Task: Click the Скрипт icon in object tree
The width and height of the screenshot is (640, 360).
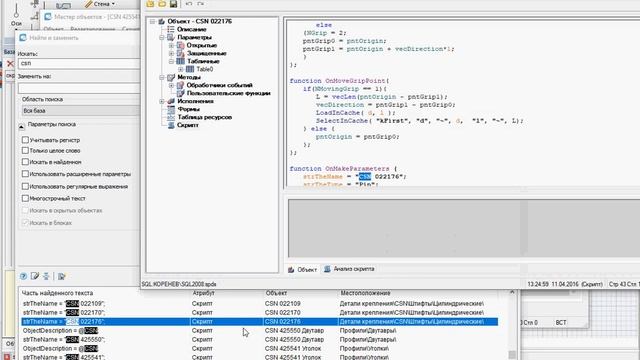Action: point(171,125)
